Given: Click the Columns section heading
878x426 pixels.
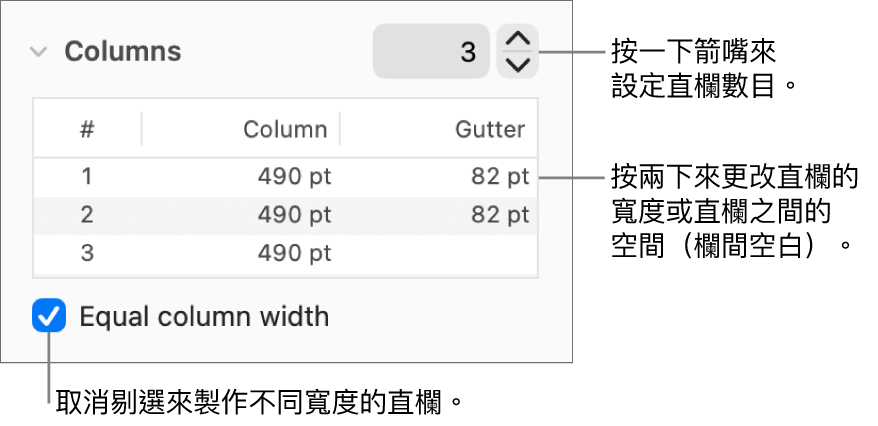Looking at the screenshot, I should point(123,52).
